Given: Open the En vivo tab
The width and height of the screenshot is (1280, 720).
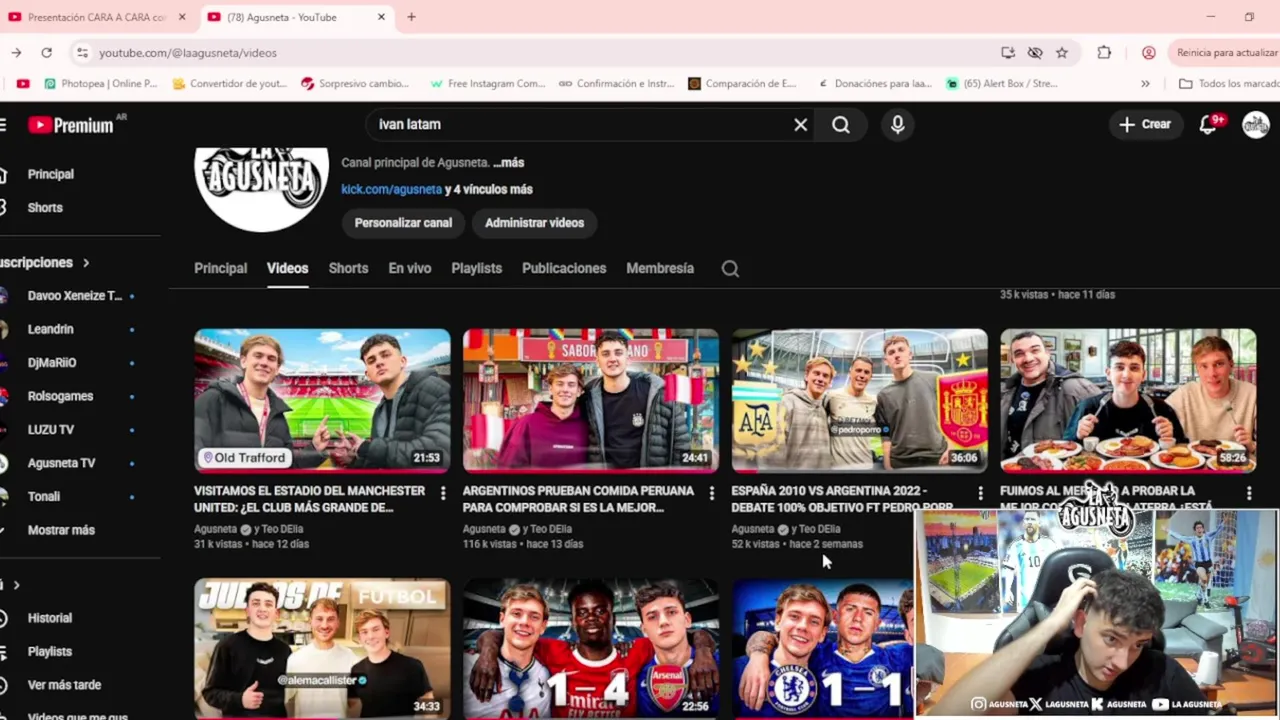Looking at the screenshot, I should pyautogui.click(x=409, y=268).
